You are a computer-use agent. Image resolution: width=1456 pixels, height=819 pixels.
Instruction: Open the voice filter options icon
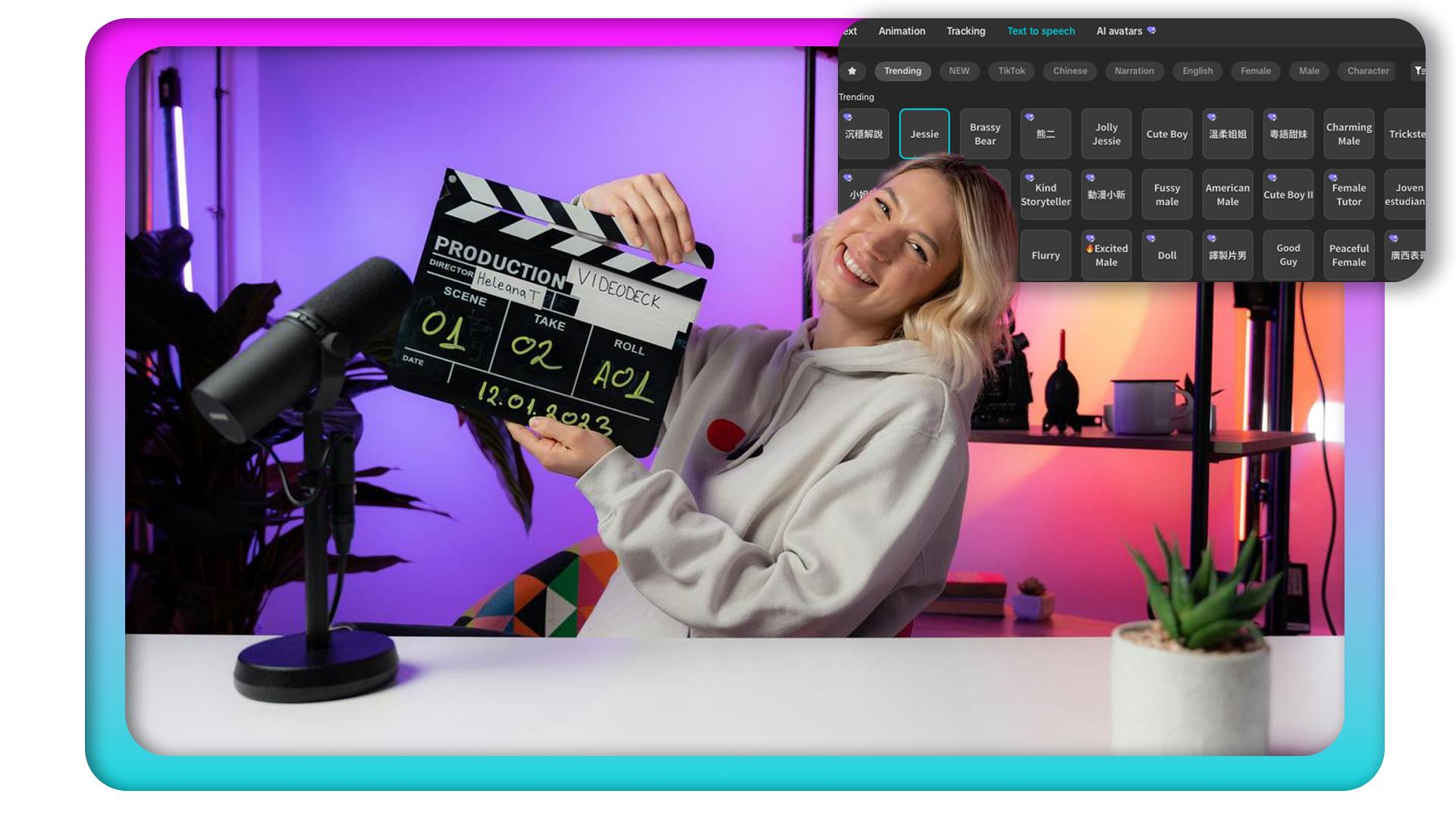click(1419, 71)
